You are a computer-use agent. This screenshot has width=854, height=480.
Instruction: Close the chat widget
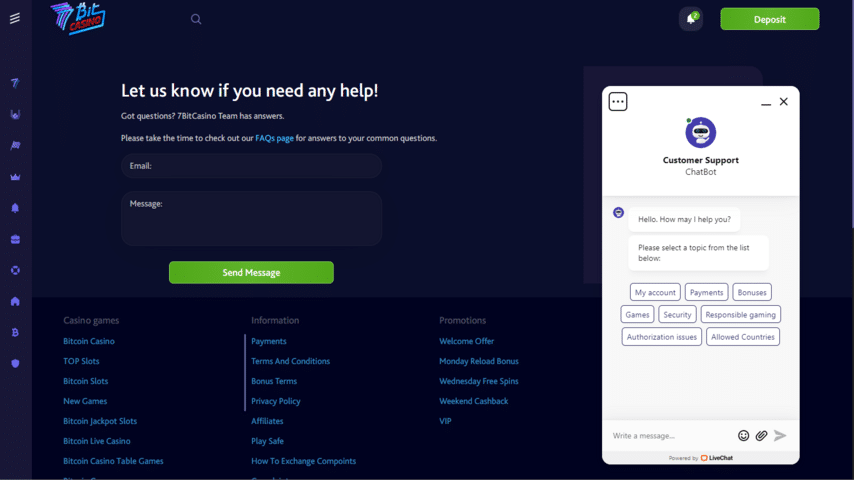tap(784, 102)
